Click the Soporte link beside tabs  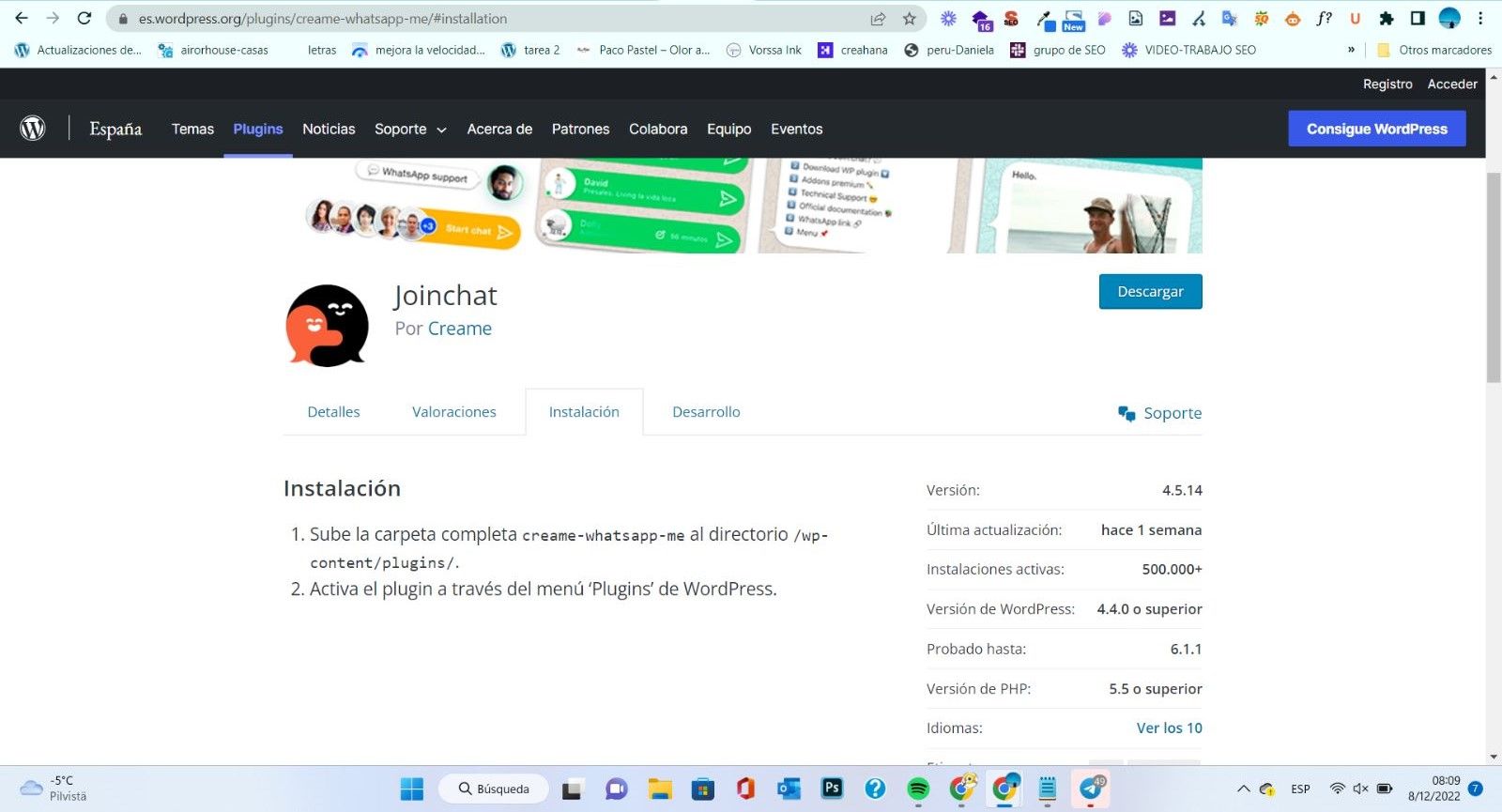(1172, 413)
